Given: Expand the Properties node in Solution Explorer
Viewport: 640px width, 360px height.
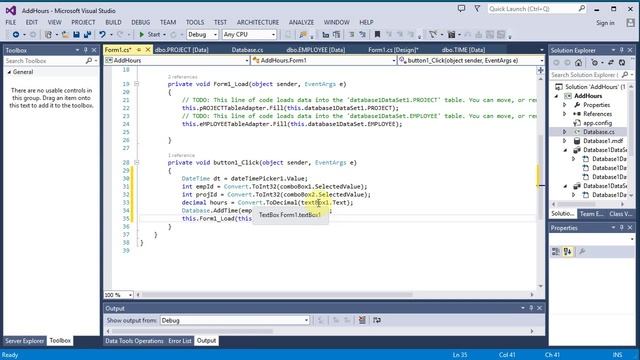Looking at the screenshot, I should [565, 105].
